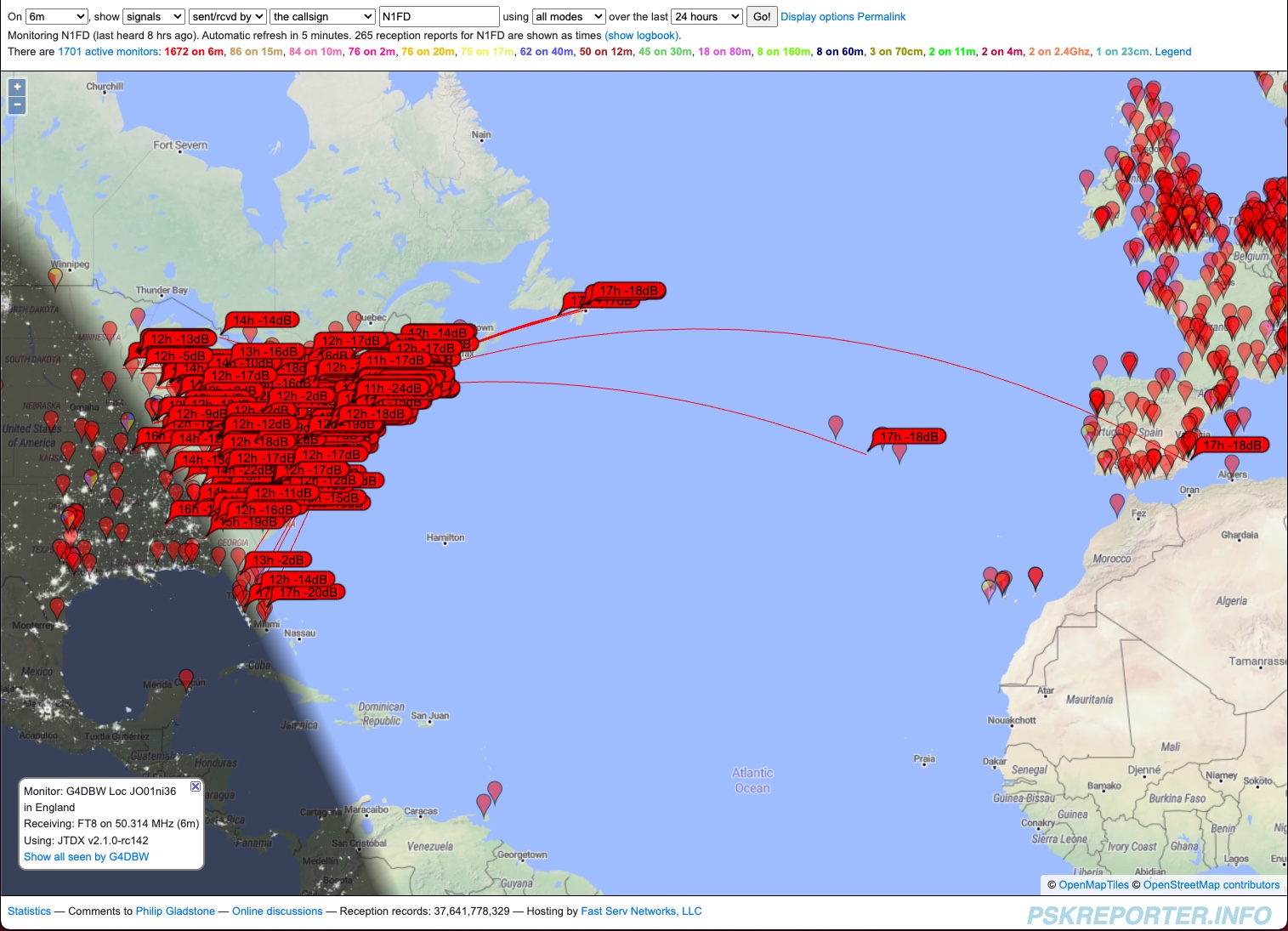Open the signals type dropdown
This screenshot has width=1288, height=931.
[x=154, y=17]
